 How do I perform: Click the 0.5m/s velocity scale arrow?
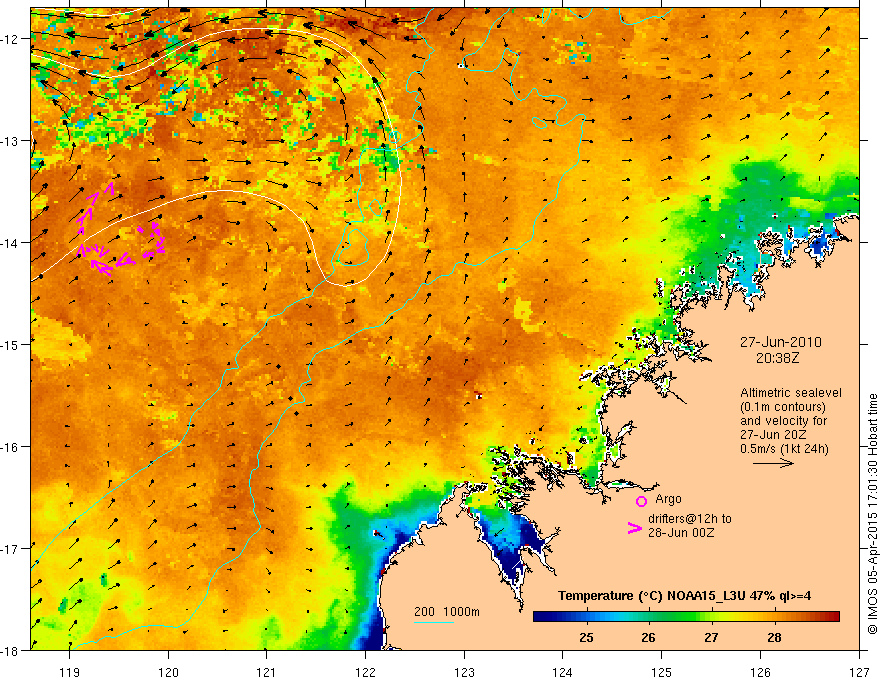pos(773,463)
